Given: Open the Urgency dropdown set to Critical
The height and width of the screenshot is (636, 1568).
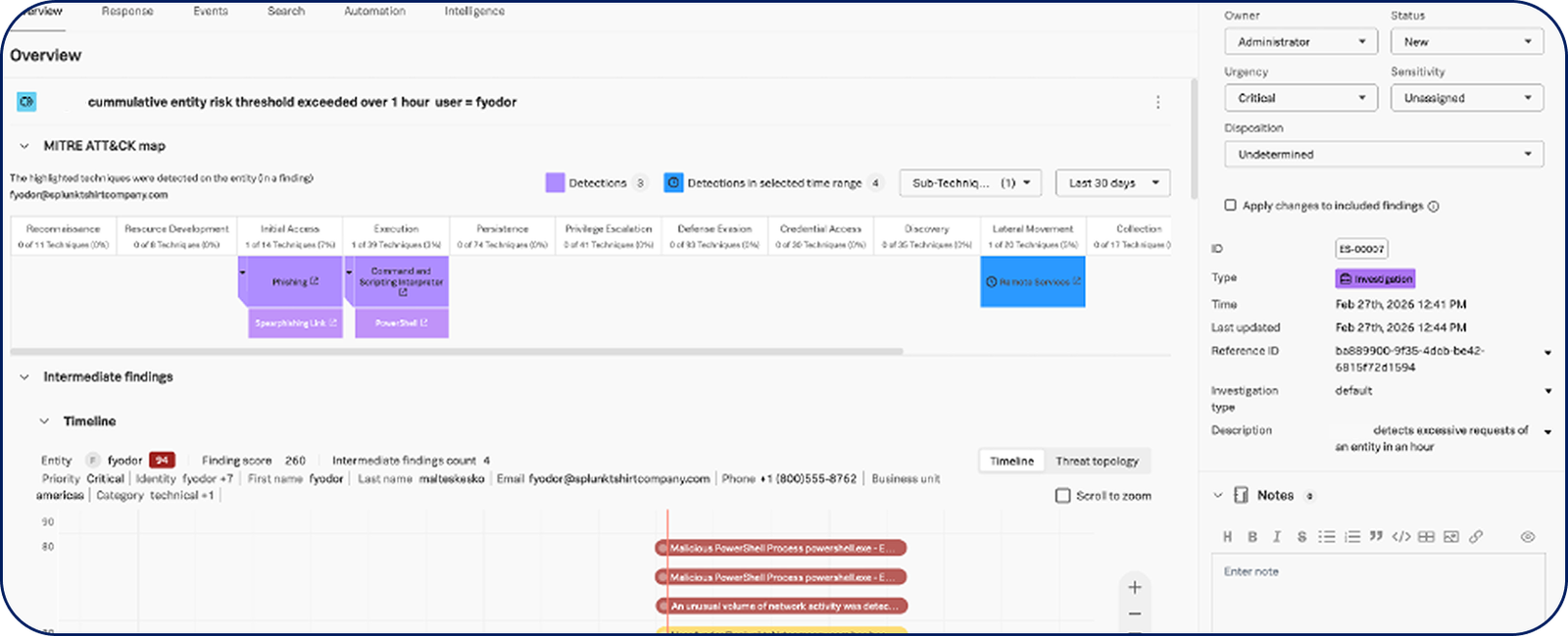Looking at the screenshot, I should (x=1300, y=98).
